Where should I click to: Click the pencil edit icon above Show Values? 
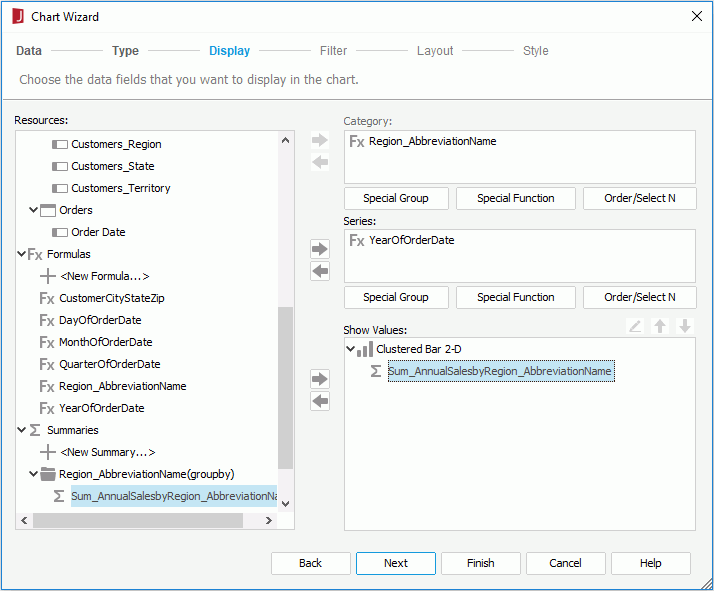click(x=635, y=326)
